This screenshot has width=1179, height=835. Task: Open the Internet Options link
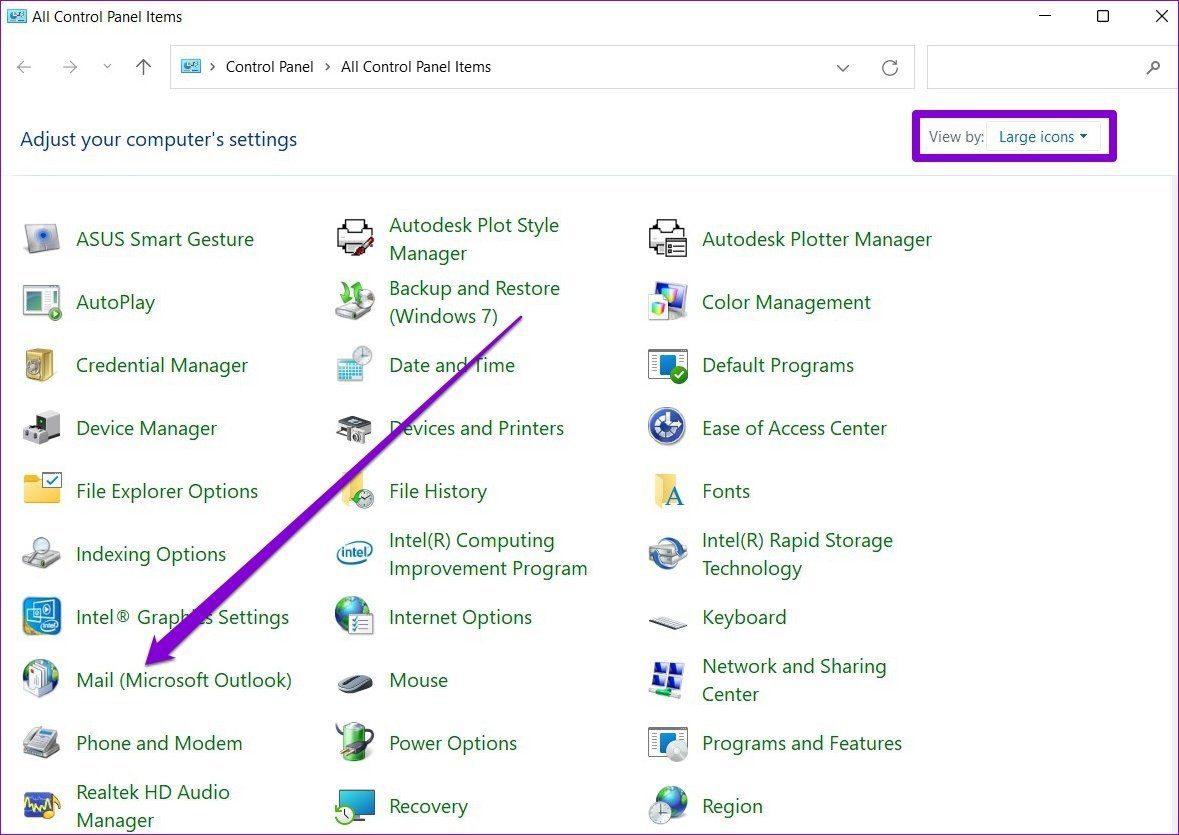(460, 617)
